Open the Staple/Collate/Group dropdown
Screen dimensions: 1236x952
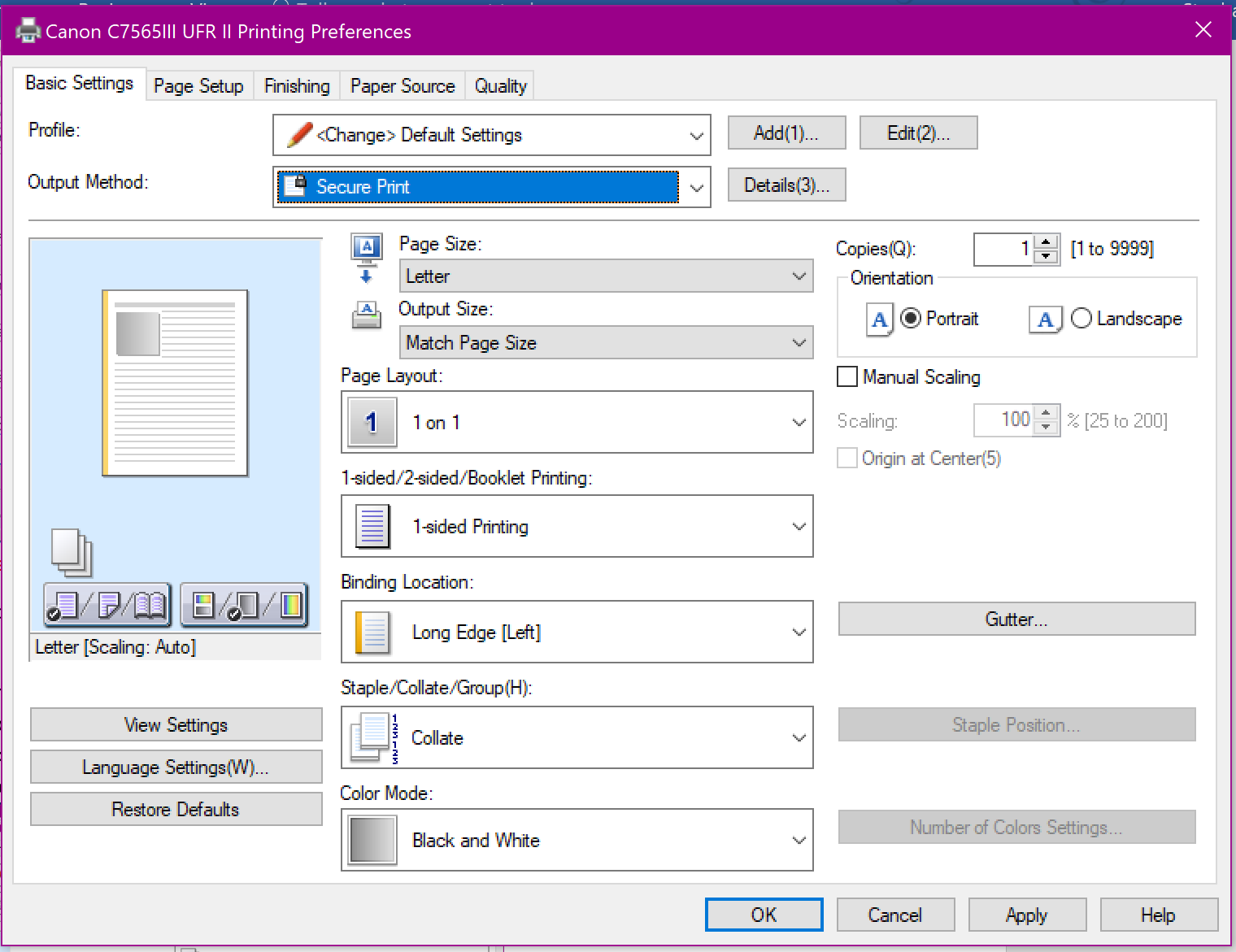577,737
